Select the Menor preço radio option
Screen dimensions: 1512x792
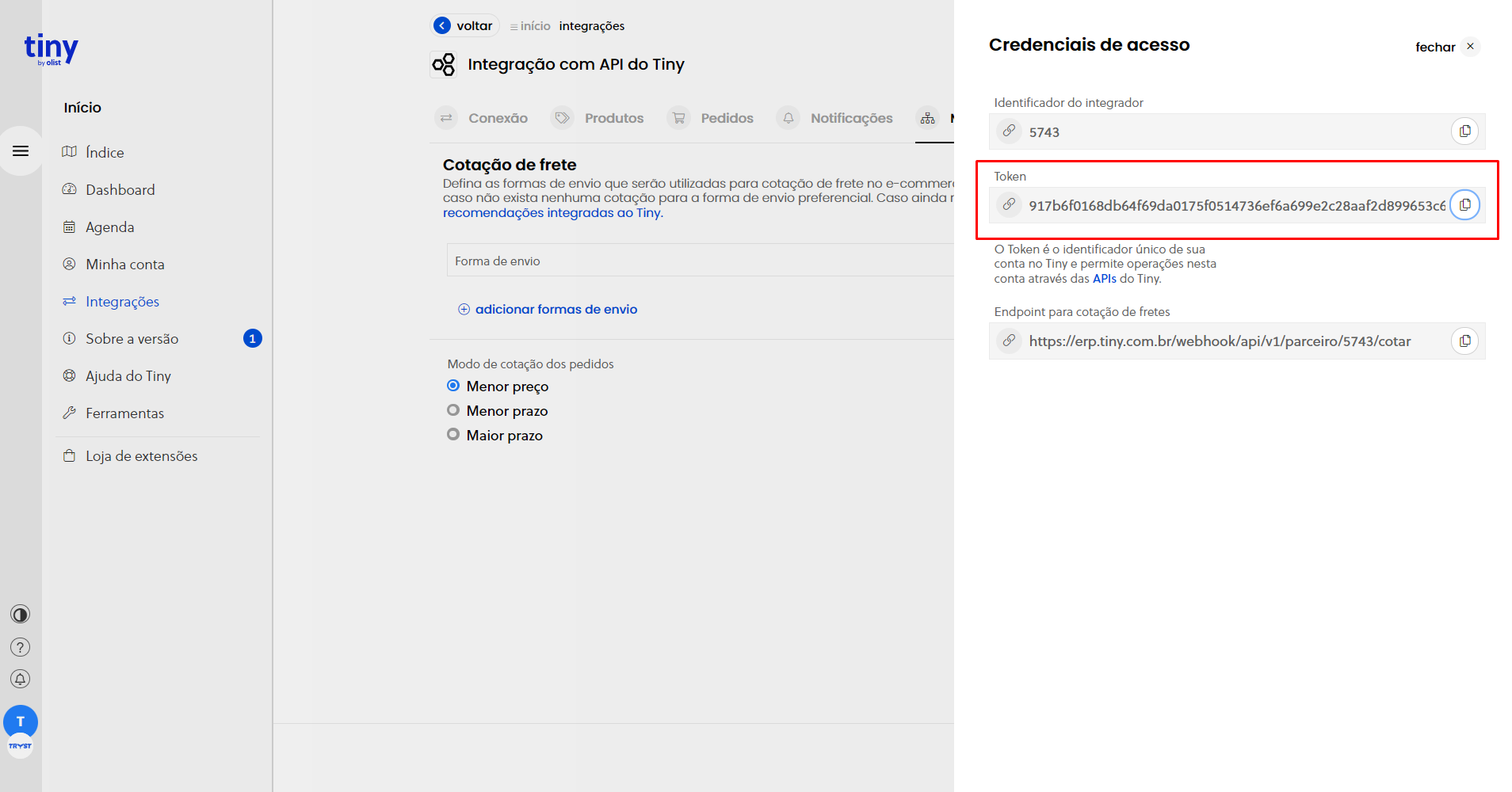point(453,386)
